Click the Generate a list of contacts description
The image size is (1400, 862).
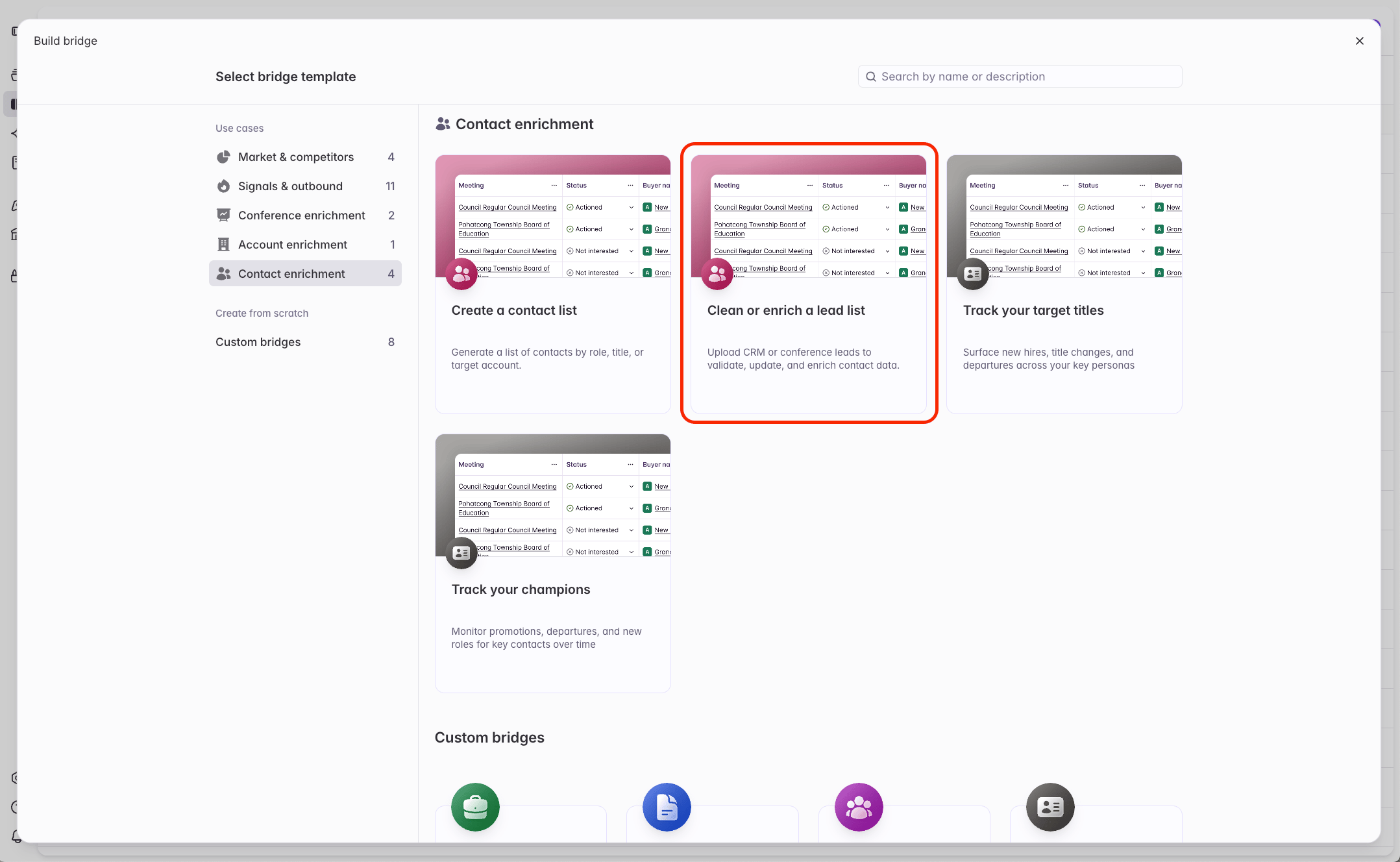click(548, 359)
